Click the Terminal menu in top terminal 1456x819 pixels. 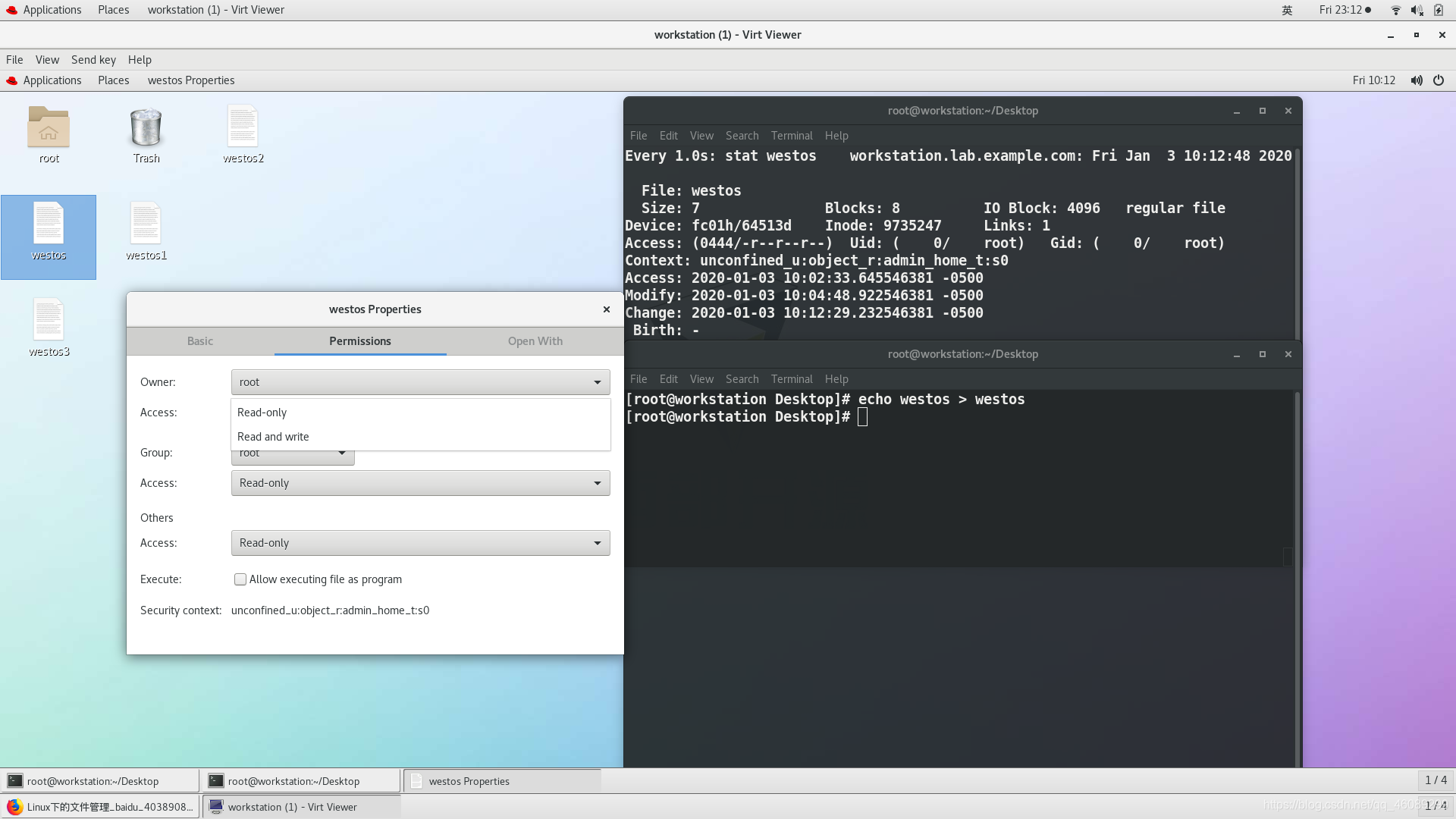[x=791, y=135]
